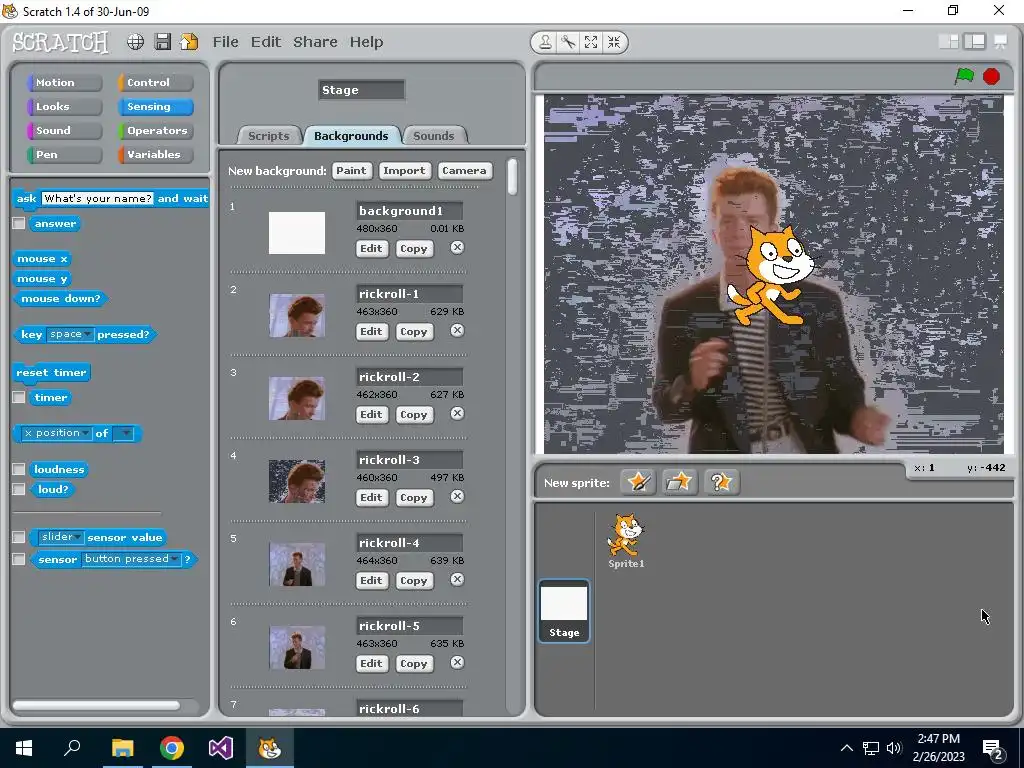Get a surprise sprite
Viewport: 1024px width, 768px height.
click(721, 483)
